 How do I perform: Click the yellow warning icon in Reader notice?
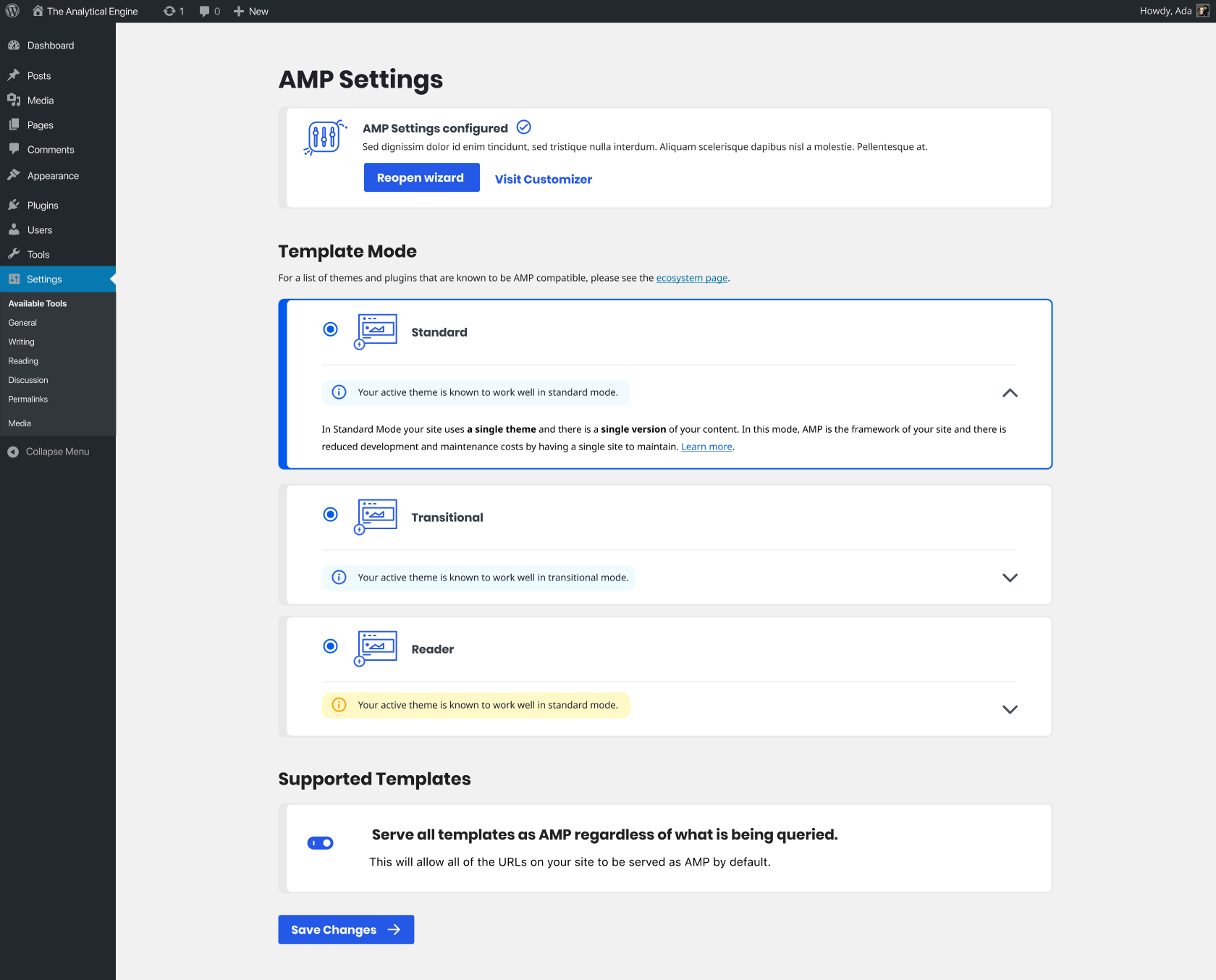click(x=339, y=705)
